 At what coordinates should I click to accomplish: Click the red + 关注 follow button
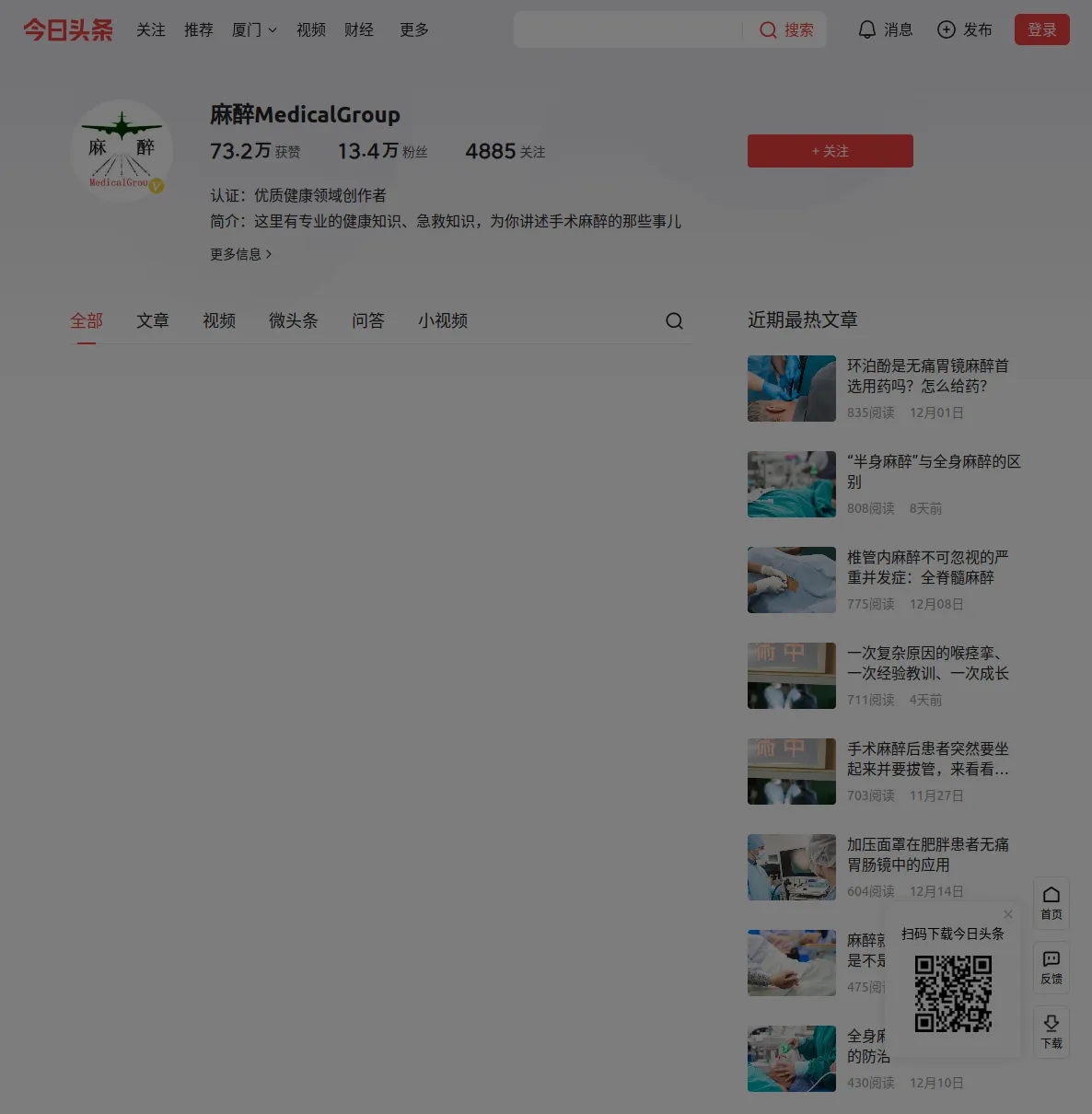click(831, 151)
